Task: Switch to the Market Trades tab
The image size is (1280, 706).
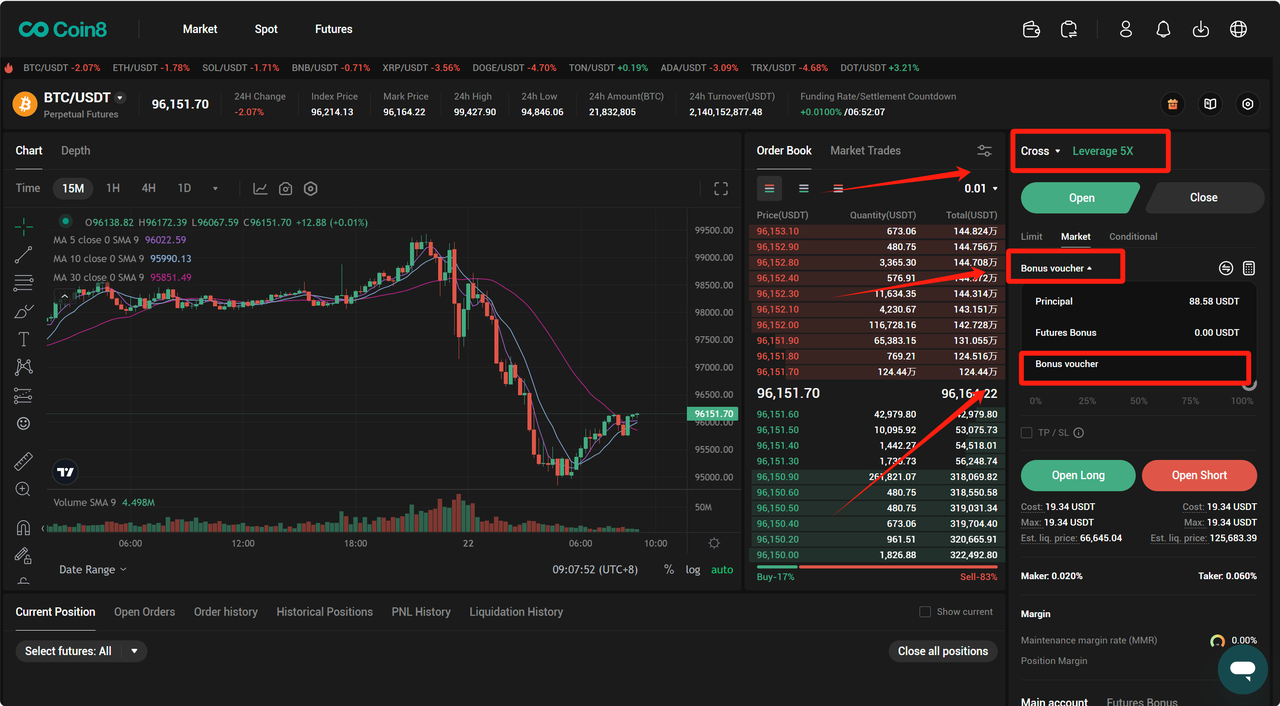Action: [865, 151]
